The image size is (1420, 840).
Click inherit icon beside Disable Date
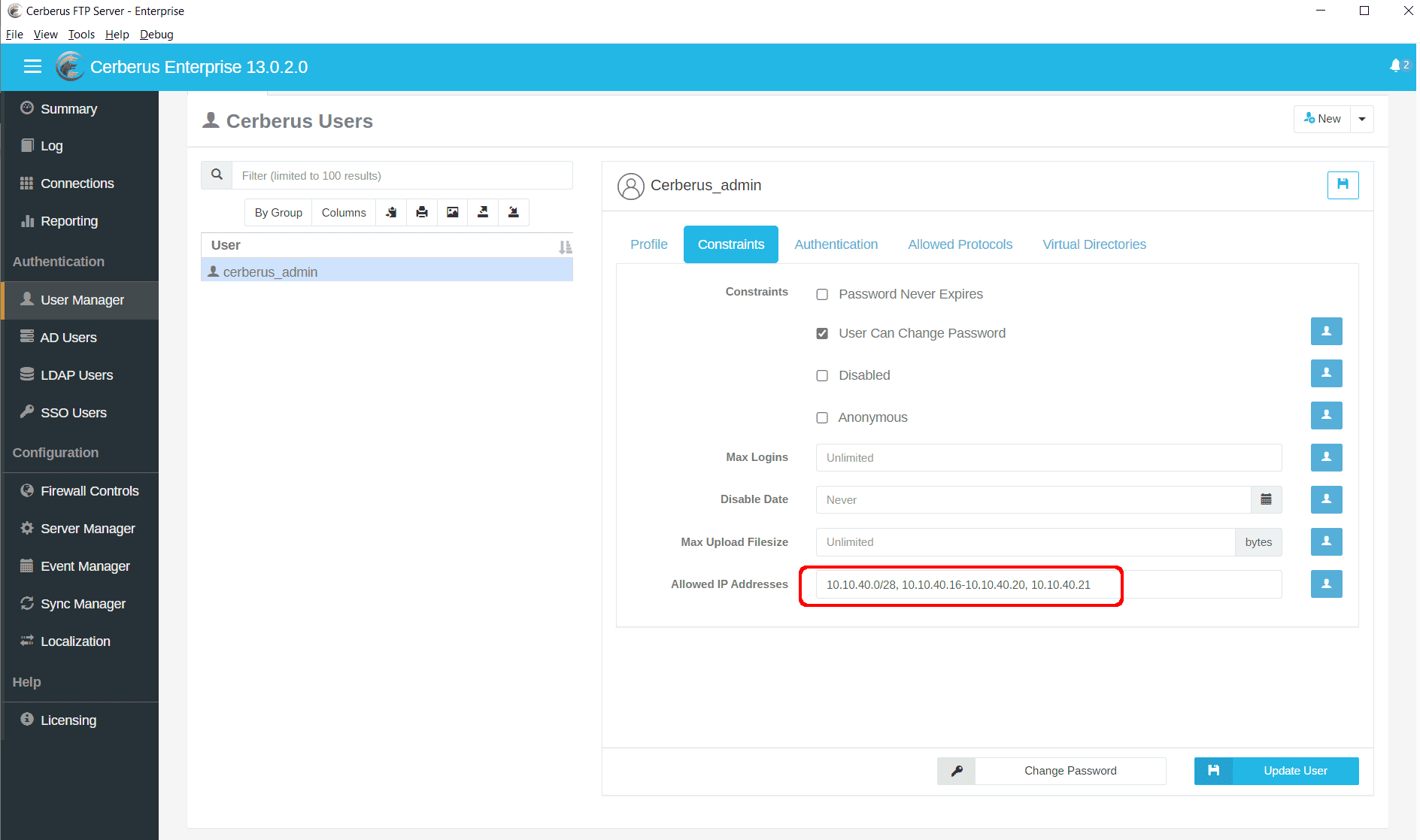point(1326,499)
